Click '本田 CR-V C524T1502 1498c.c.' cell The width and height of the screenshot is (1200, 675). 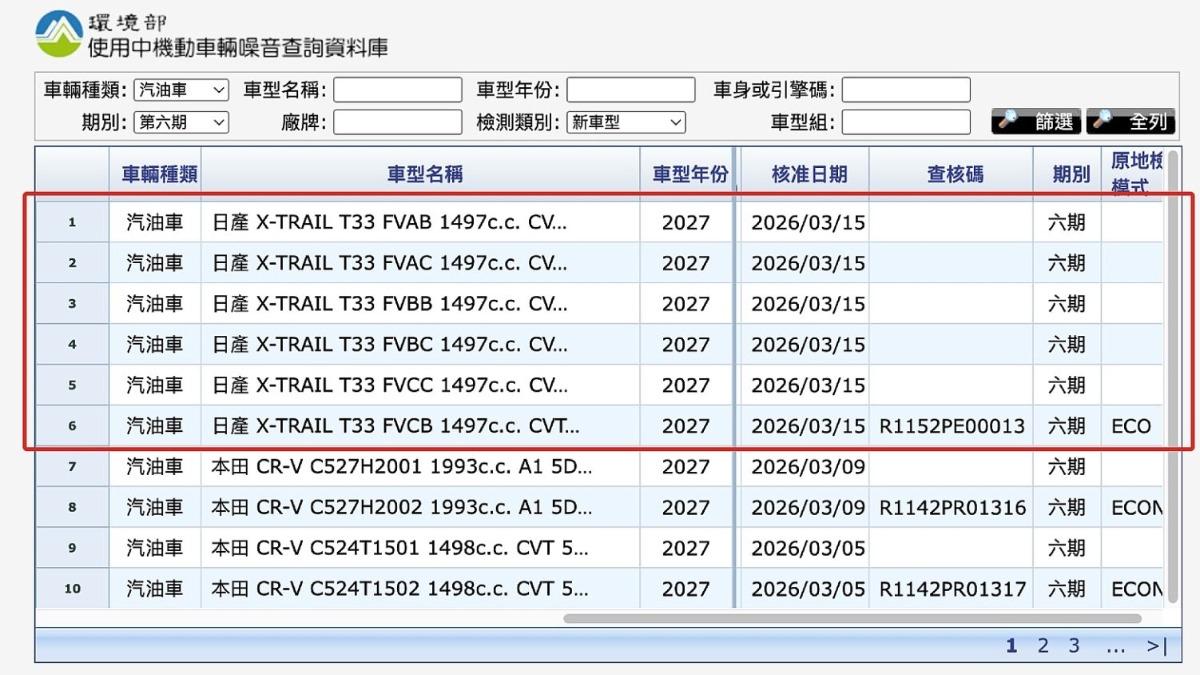[x=421, y=589]
